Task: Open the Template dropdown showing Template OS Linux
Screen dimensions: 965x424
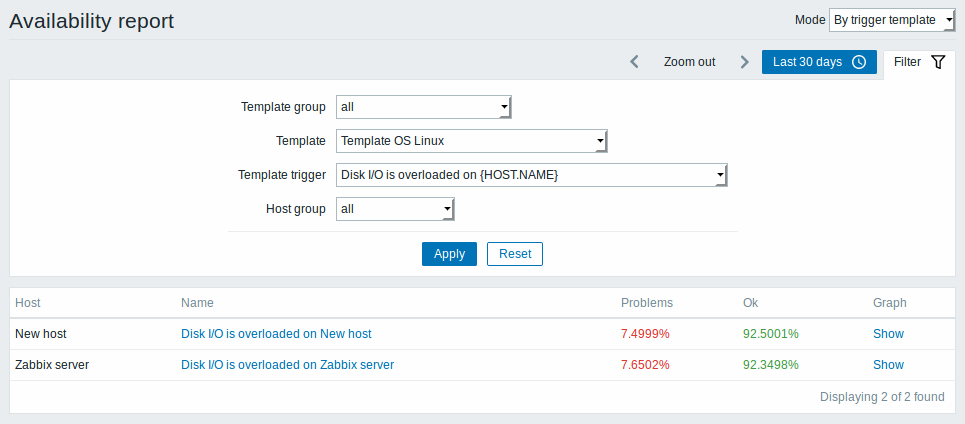Action: (472, 141)
